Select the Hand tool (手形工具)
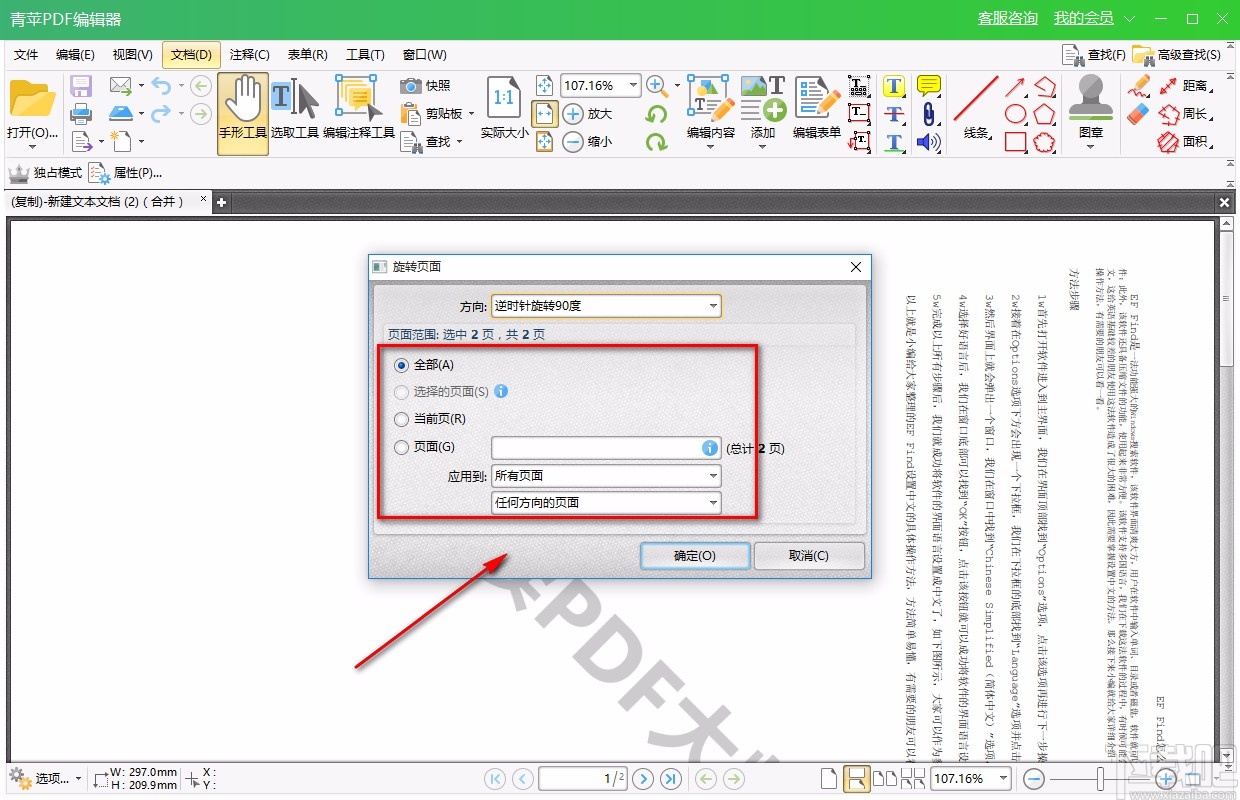Viewport: 1240px width, 800px height. tap(243, 113)
